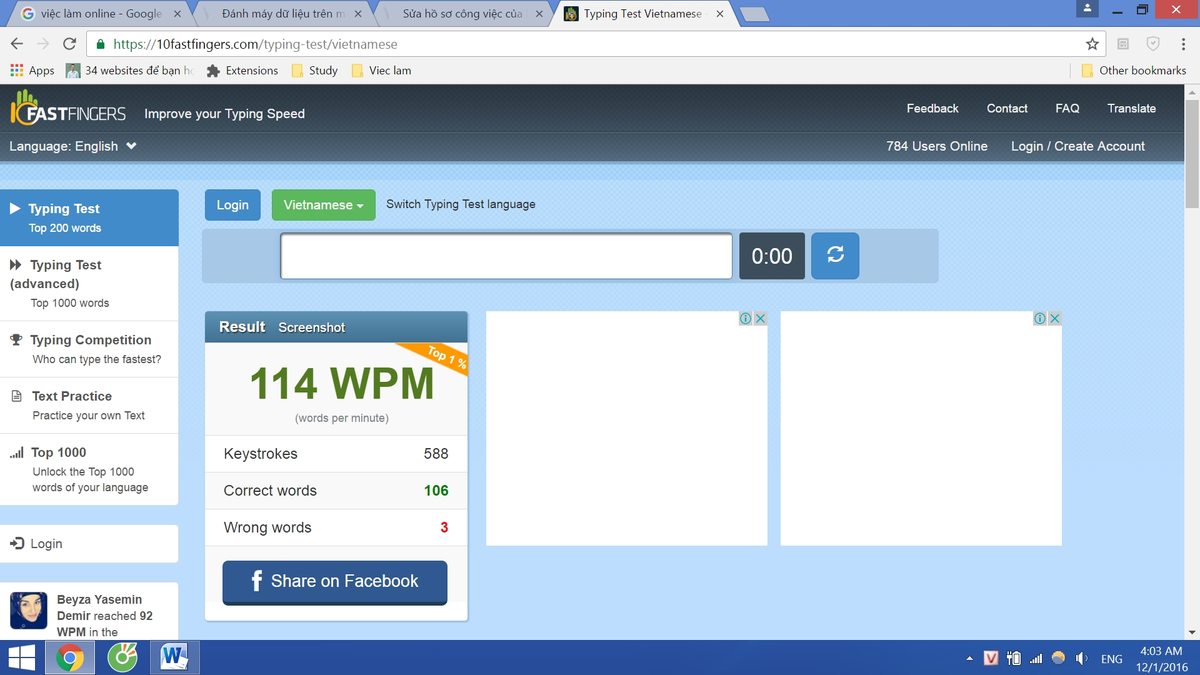Click the Windows Start button
The image size is (1200, 675).
pos(22,657)
